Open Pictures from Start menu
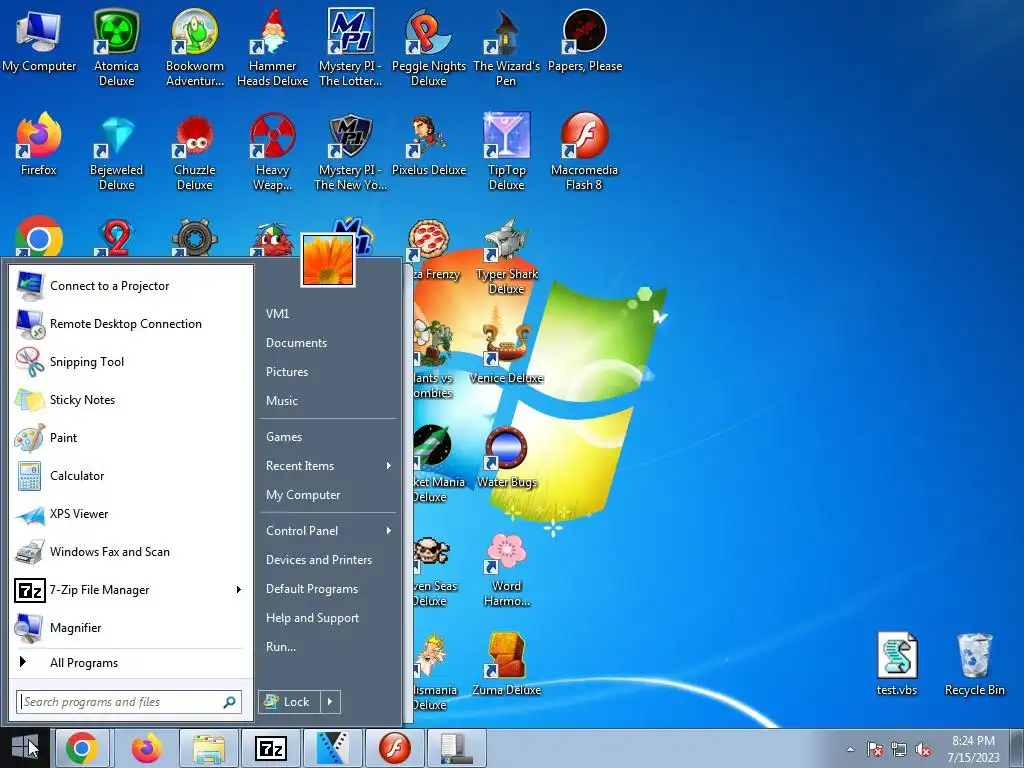The image size is (1024, 768). (329, 372)
